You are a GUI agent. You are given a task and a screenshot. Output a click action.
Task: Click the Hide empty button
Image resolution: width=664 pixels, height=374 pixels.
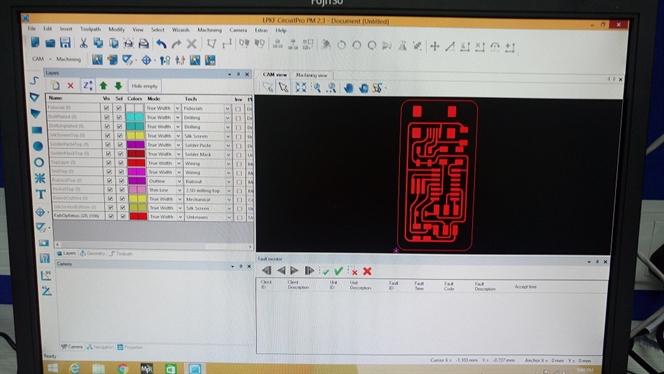click(x=144, y=86)
